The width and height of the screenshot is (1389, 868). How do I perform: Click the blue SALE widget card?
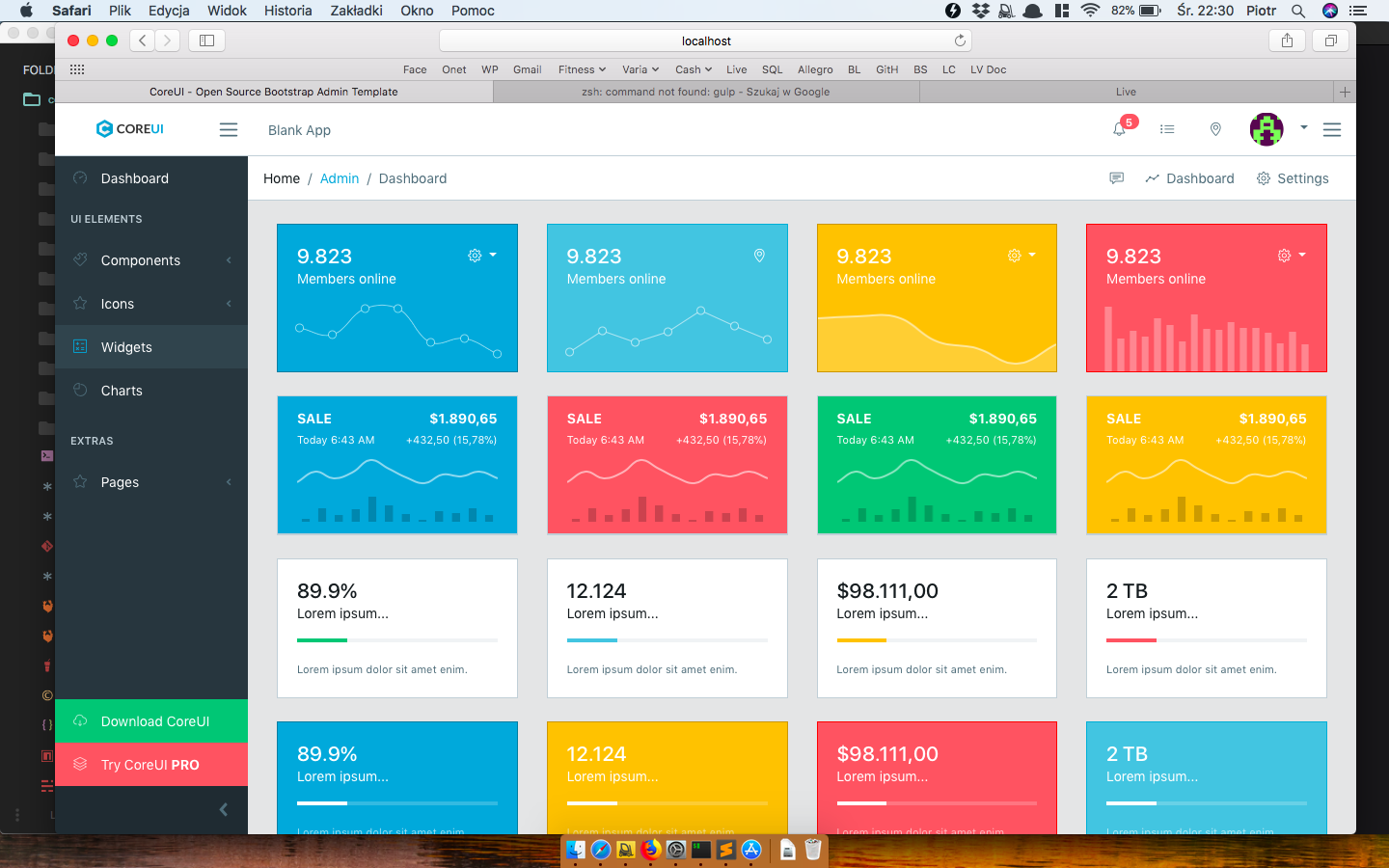point(397,465)
